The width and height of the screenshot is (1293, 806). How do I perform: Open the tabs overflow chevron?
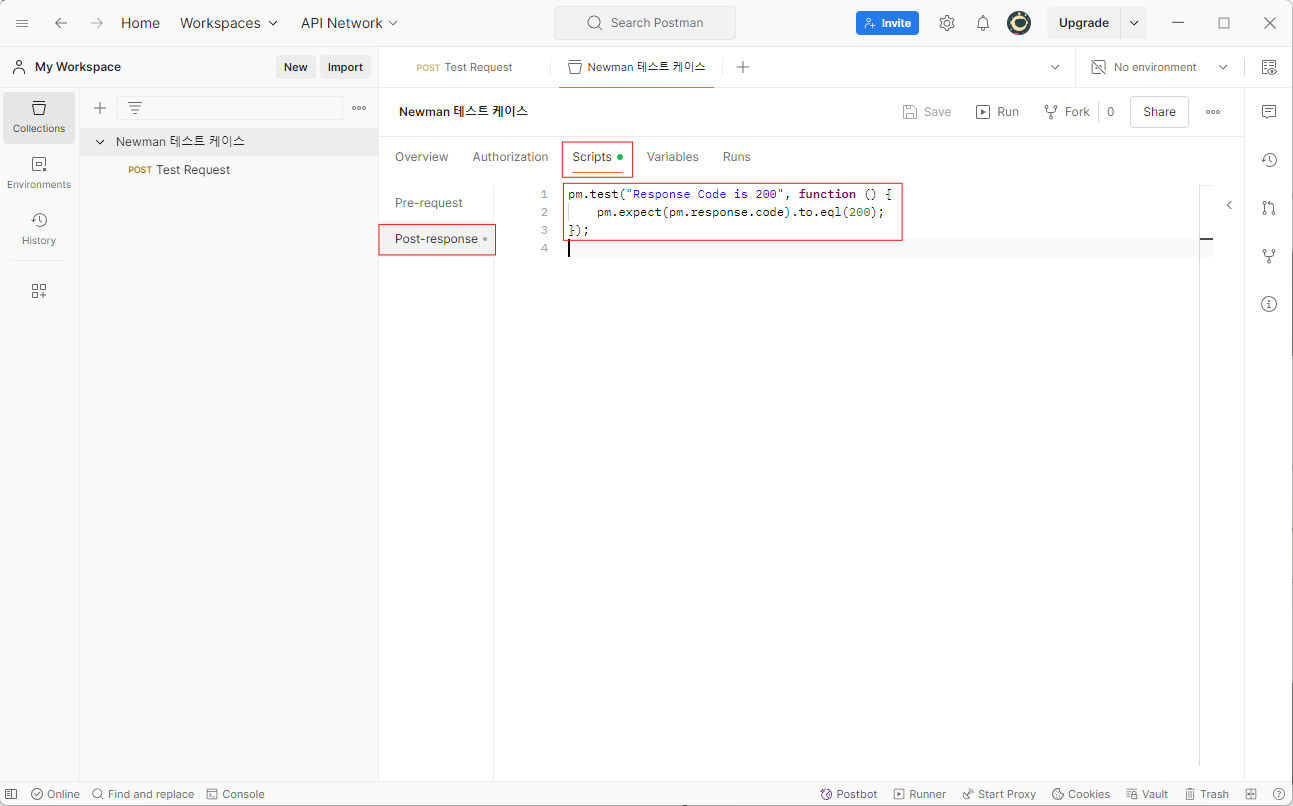coord(1055,67)
